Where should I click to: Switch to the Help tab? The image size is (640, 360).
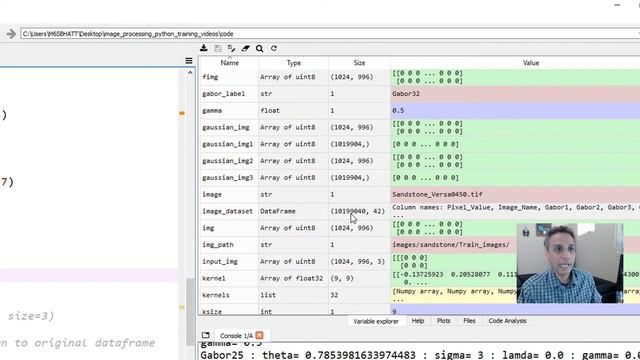418,321
